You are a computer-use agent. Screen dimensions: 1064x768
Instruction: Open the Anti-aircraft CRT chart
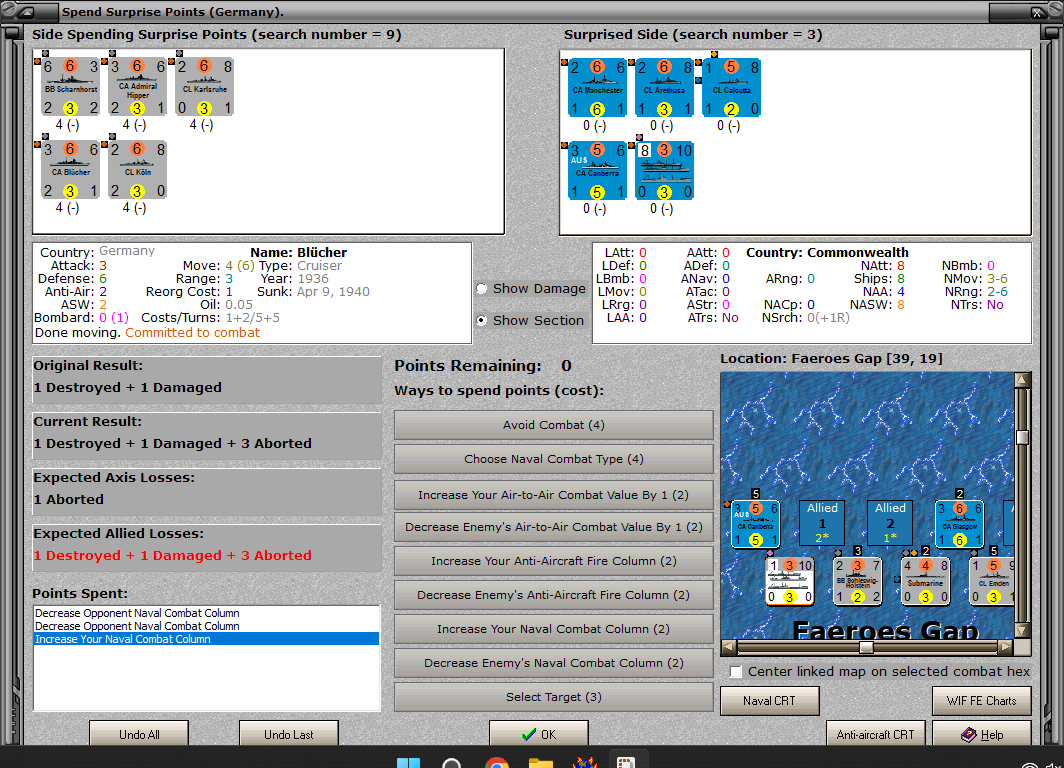point(875,734)
